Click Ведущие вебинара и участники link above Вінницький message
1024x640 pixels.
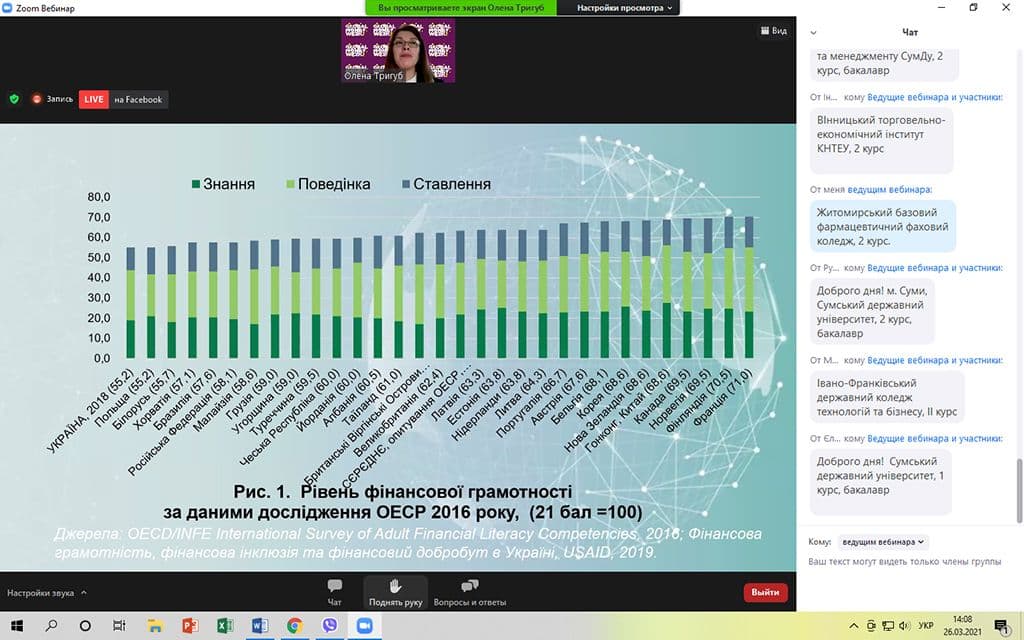(x=934, y=97)
